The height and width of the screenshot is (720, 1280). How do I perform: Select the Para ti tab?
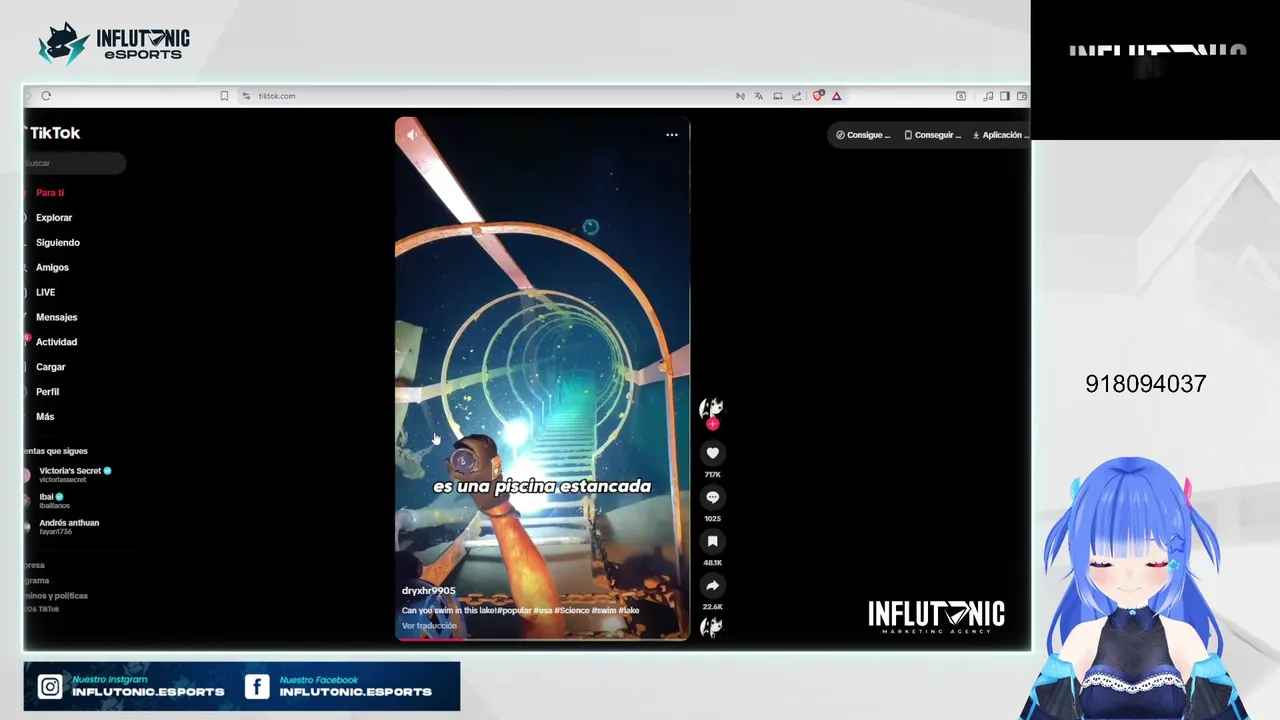49,193
